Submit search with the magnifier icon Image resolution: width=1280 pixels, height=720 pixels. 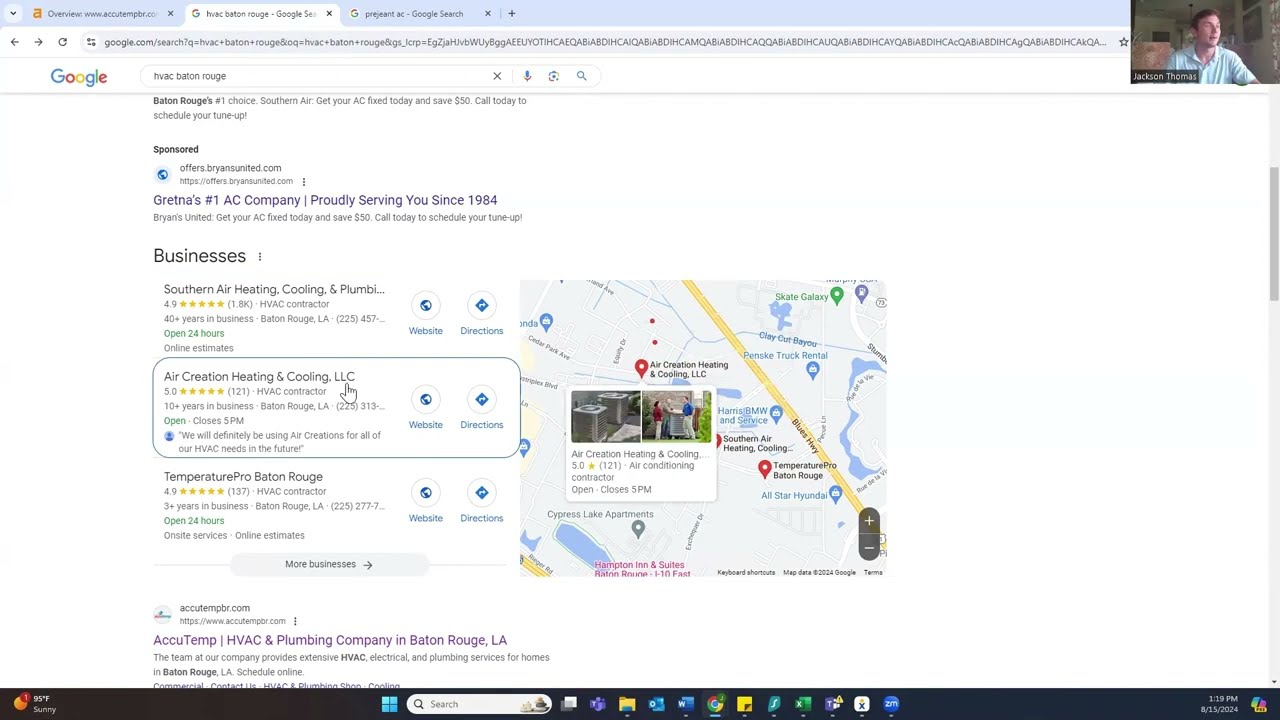pos(581,76)
